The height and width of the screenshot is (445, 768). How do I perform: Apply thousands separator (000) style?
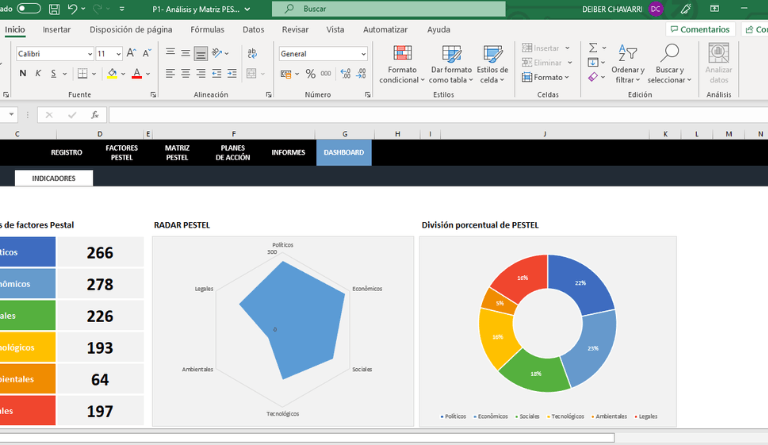tap(326, 73)
